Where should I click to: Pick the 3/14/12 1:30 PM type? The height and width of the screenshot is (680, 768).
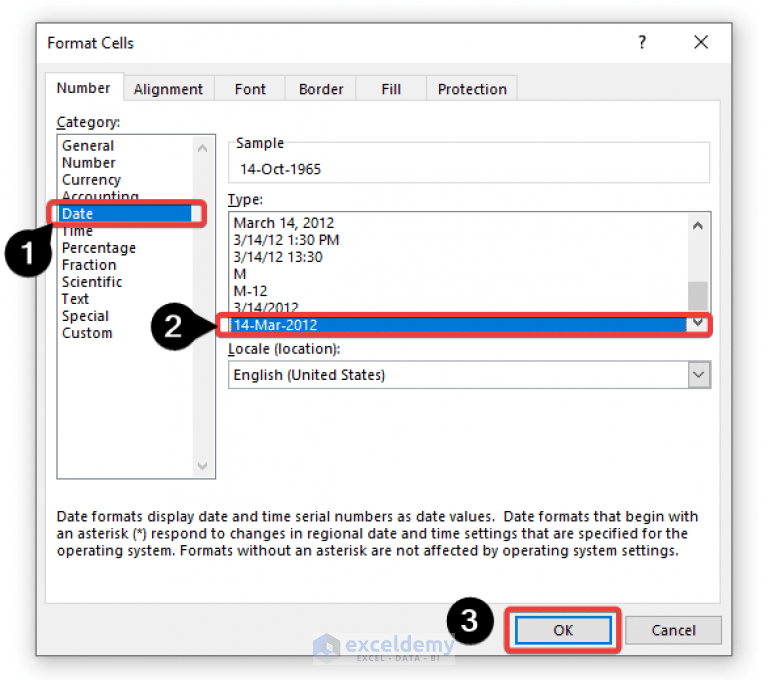286,240
